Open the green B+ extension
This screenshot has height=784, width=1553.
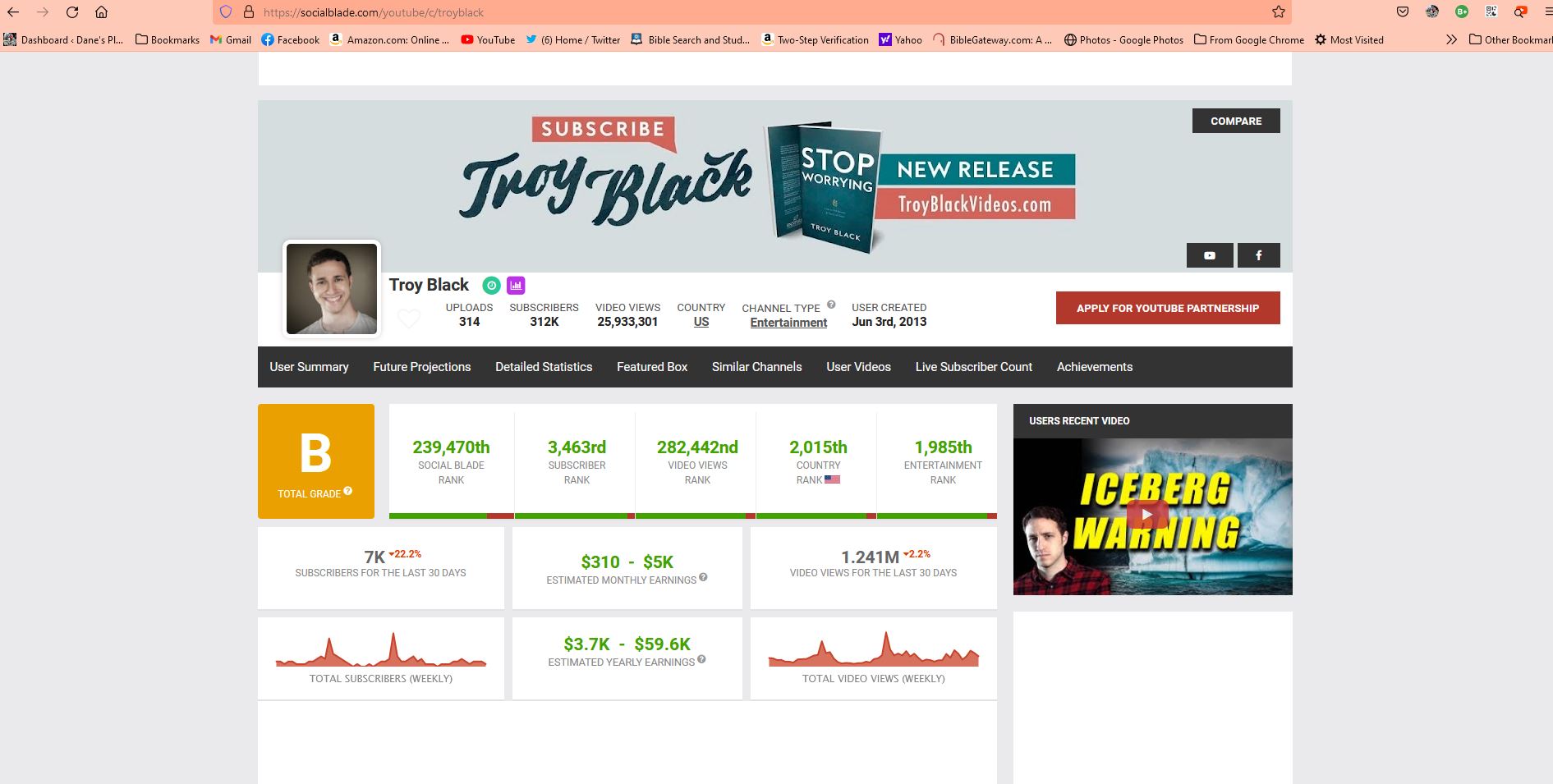pyautogui.click(x=1462, y=11)
